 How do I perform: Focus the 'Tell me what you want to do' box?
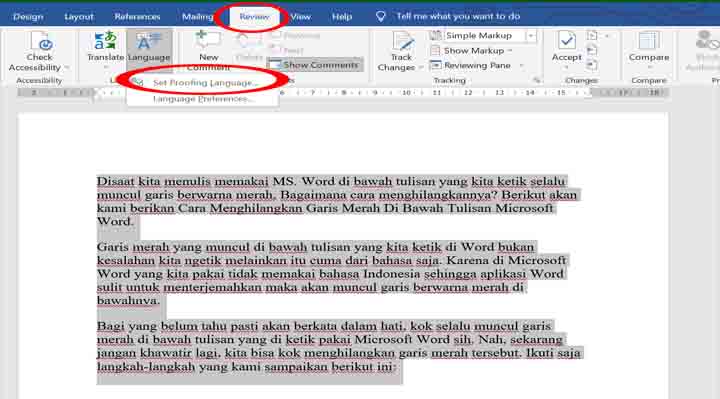[458, 17]
